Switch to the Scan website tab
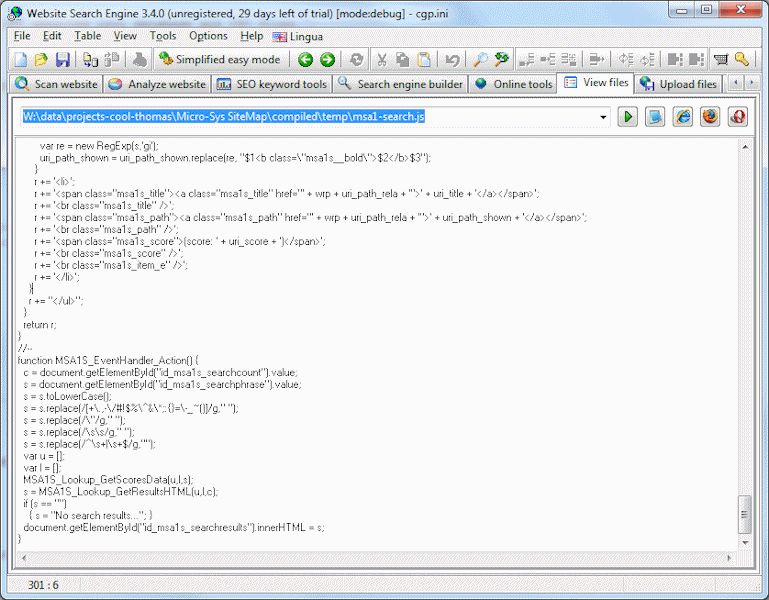Screen dimensions: 769x600 [56, 84]
